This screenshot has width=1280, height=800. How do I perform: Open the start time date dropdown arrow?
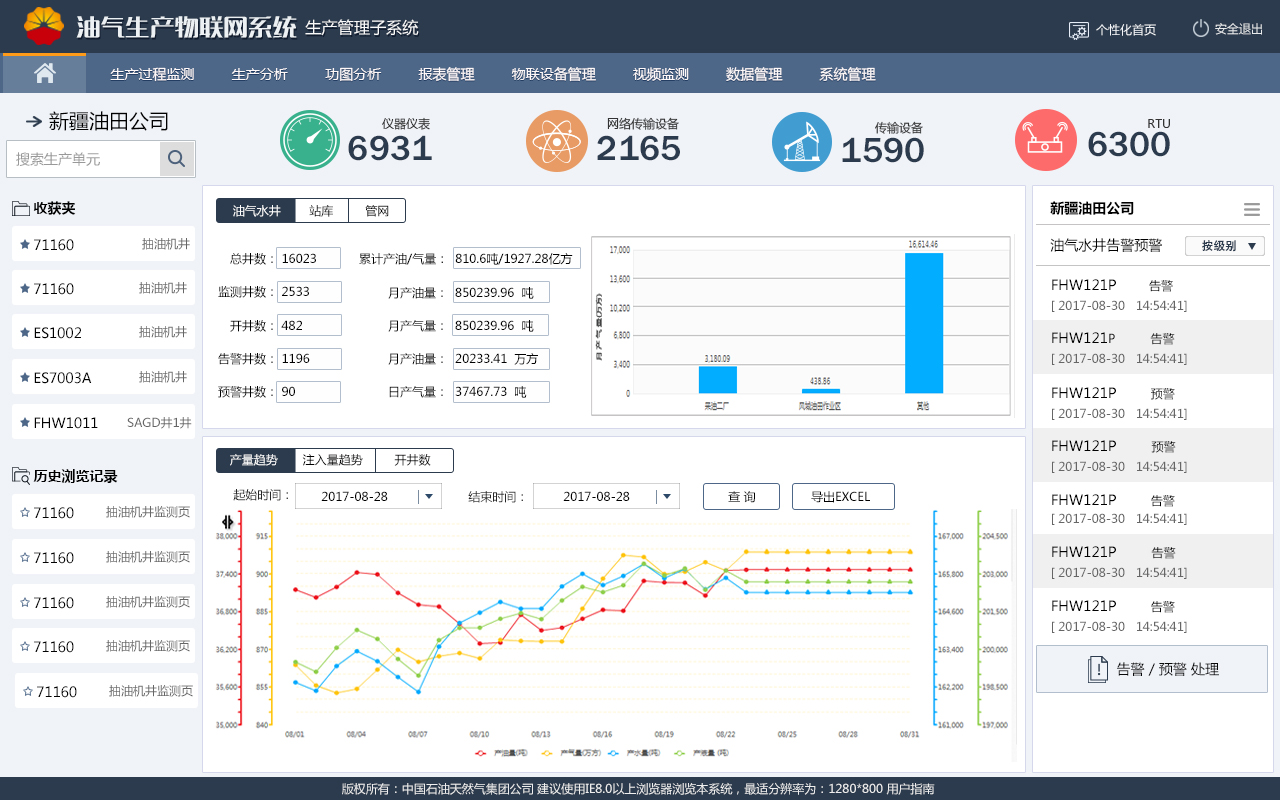tap(429, 496)
